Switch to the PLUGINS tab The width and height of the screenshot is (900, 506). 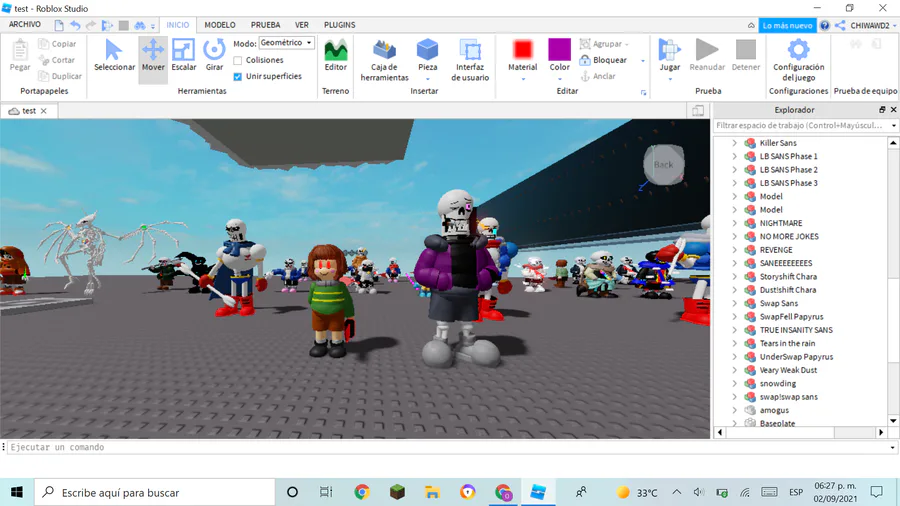pyautogui.click(x=339, y=25)
